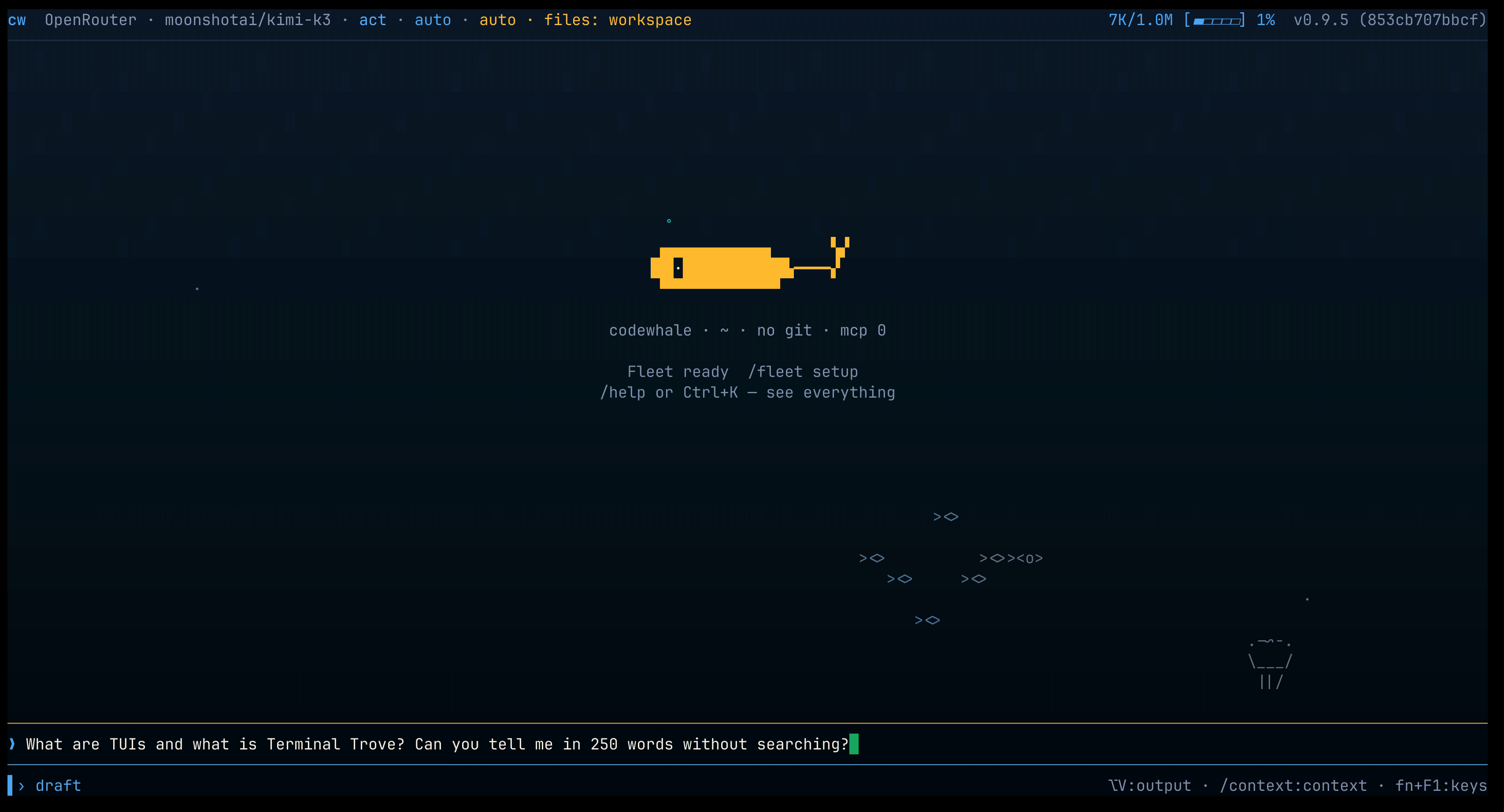Image resolution: width=1504 pixels, height=812 pixels.
Task: Click the fish with eye ><o>
Action: (x=1025, y=559)
